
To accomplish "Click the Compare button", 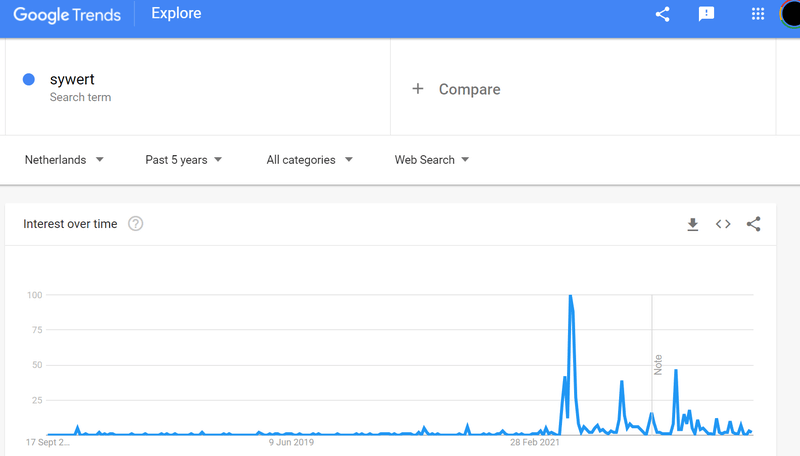I will pos(469,89).
